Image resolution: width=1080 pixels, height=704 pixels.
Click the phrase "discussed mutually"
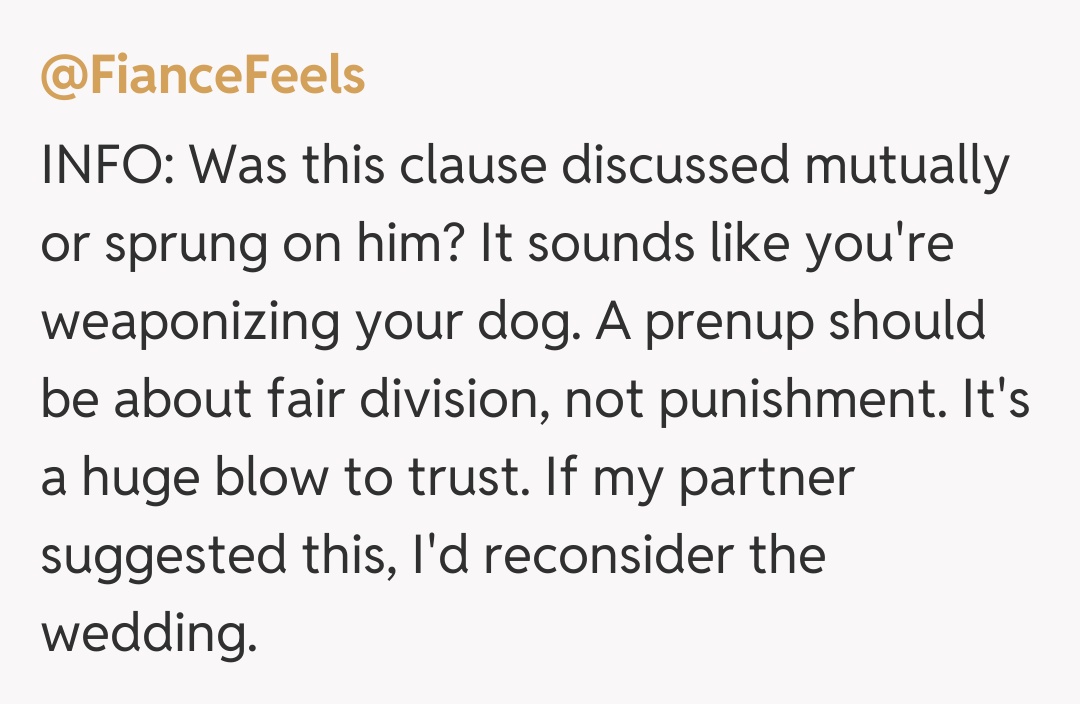783,166
